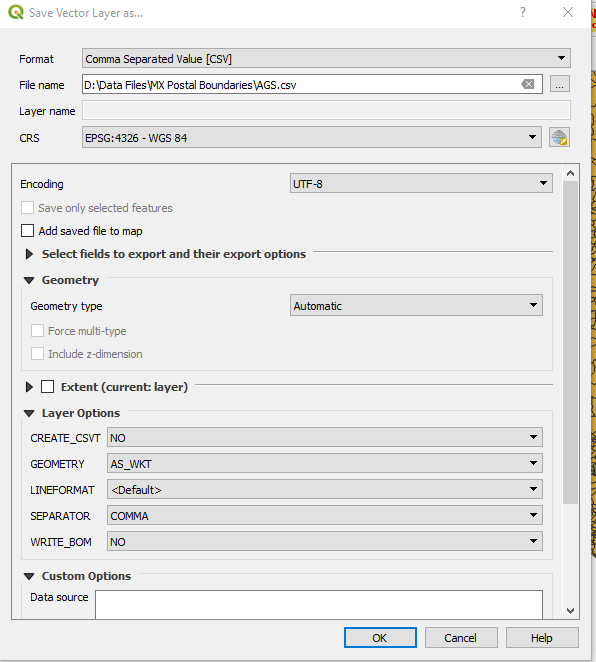Click scrollbar down arrow in options panel

click(x=571, y=610)
